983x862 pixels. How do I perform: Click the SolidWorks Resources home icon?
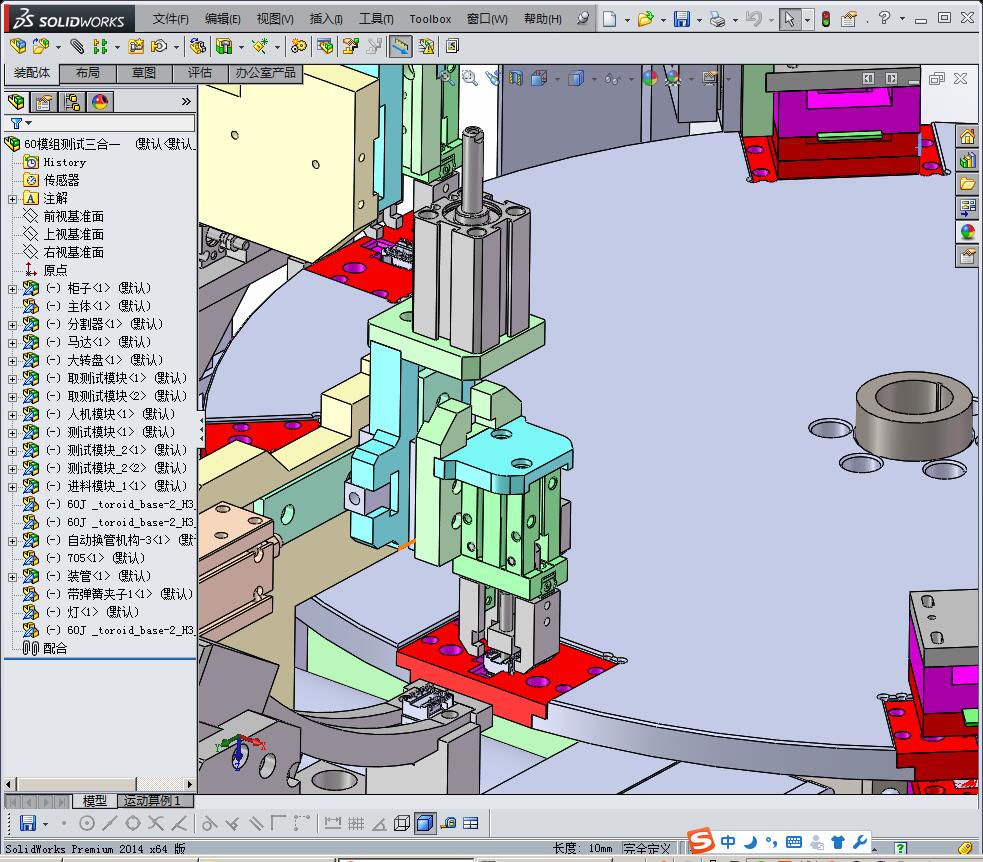click(967, 137)
